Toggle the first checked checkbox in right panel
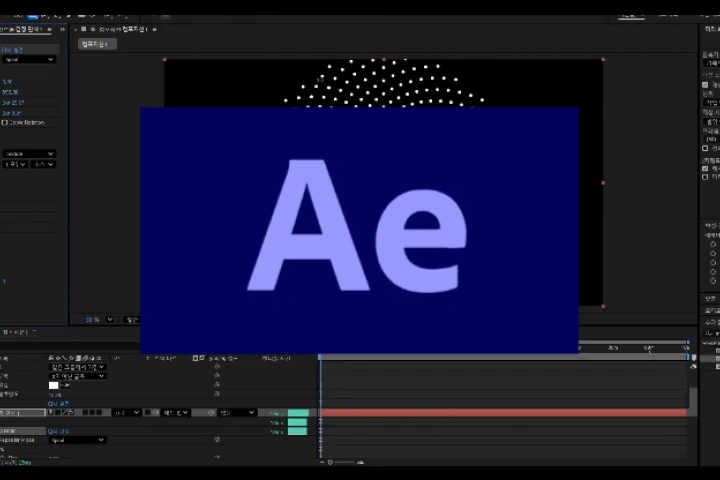 [705, 85]
